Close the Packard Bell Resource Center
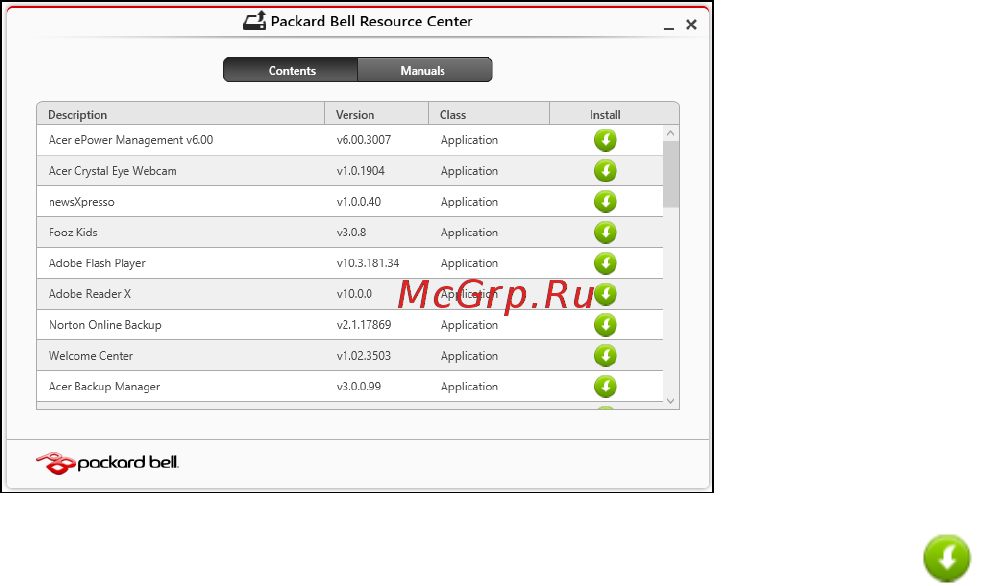Image resolution: width=981 pixels, height=586 pixels. coord(691,24)
